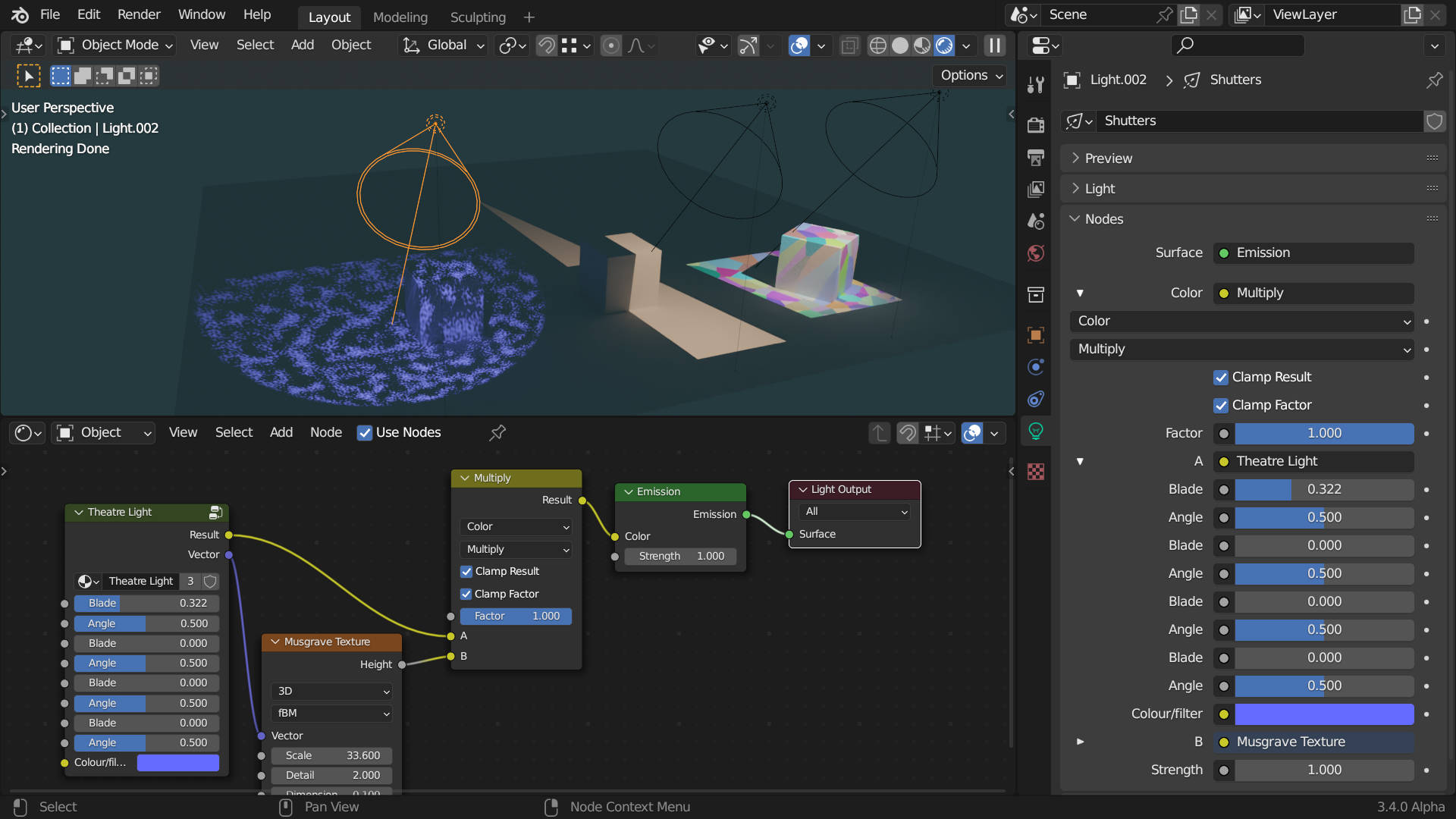
Task: Open the fBM type dropdown in Musgrave node
Action: pyautogui.click(x=333, y=713)
